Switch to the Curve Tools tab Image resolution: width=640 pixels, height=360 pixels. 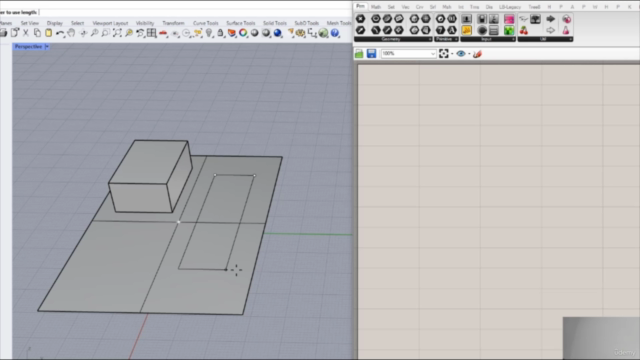coord(206,23)
